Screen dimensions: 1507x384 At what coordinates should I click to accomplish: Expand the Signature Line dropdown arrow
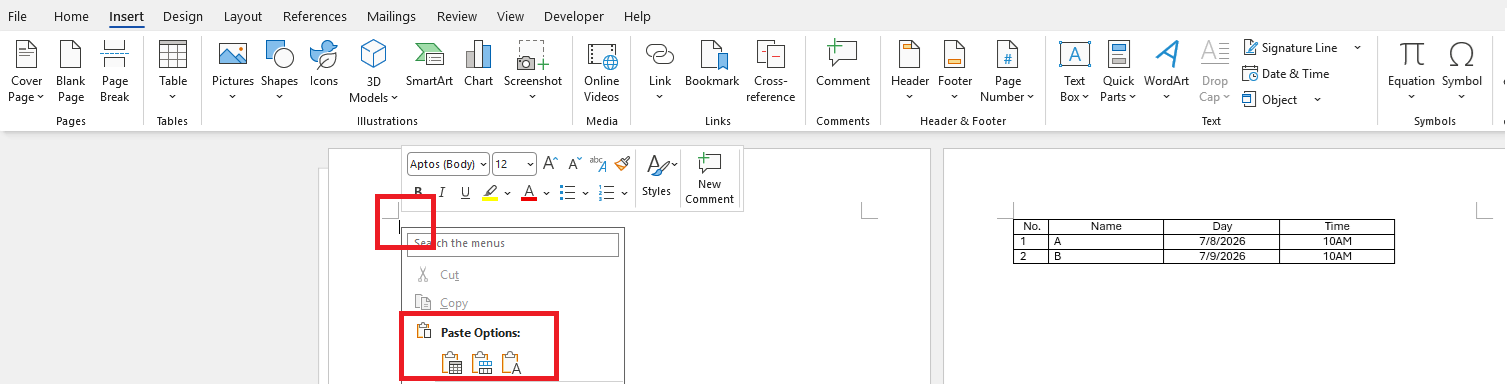pyautogui.click(x=1357, y=48)
